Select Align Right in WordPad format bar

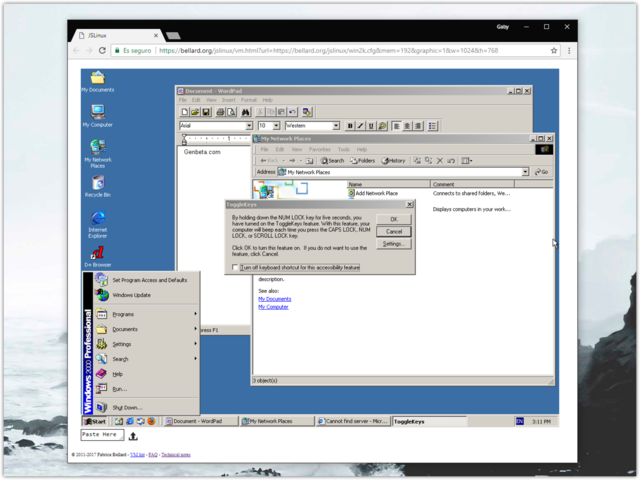(418, 126)
